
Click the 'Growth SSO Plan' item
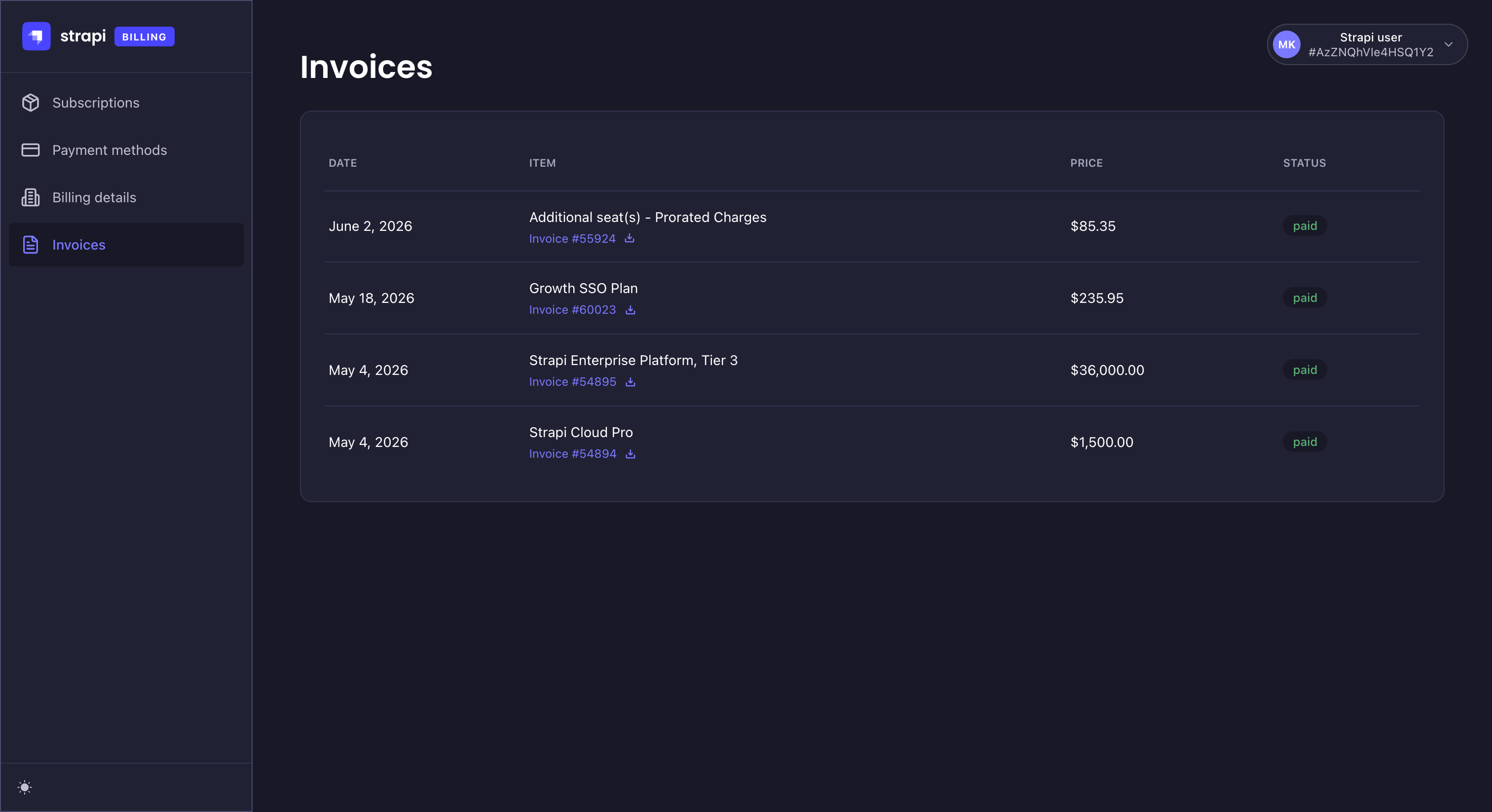[583, 289]
